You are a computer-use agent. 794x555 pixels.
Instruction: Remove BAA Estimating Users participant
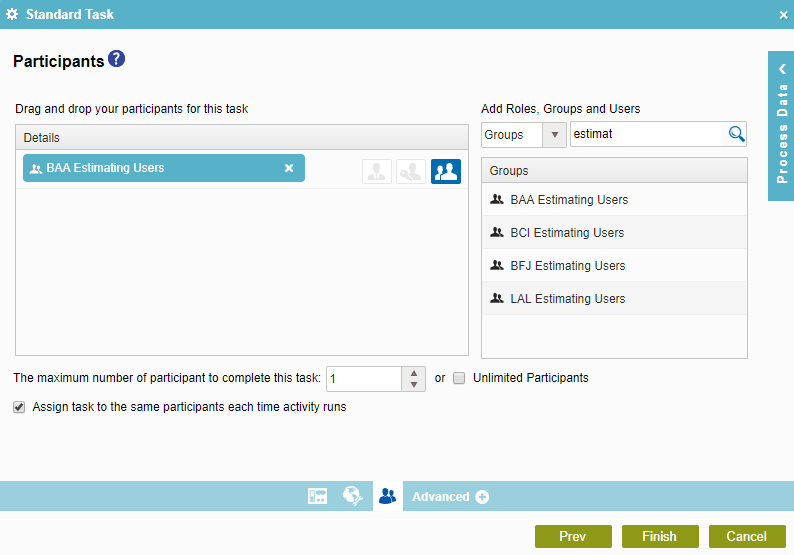(x=289, y=169)
